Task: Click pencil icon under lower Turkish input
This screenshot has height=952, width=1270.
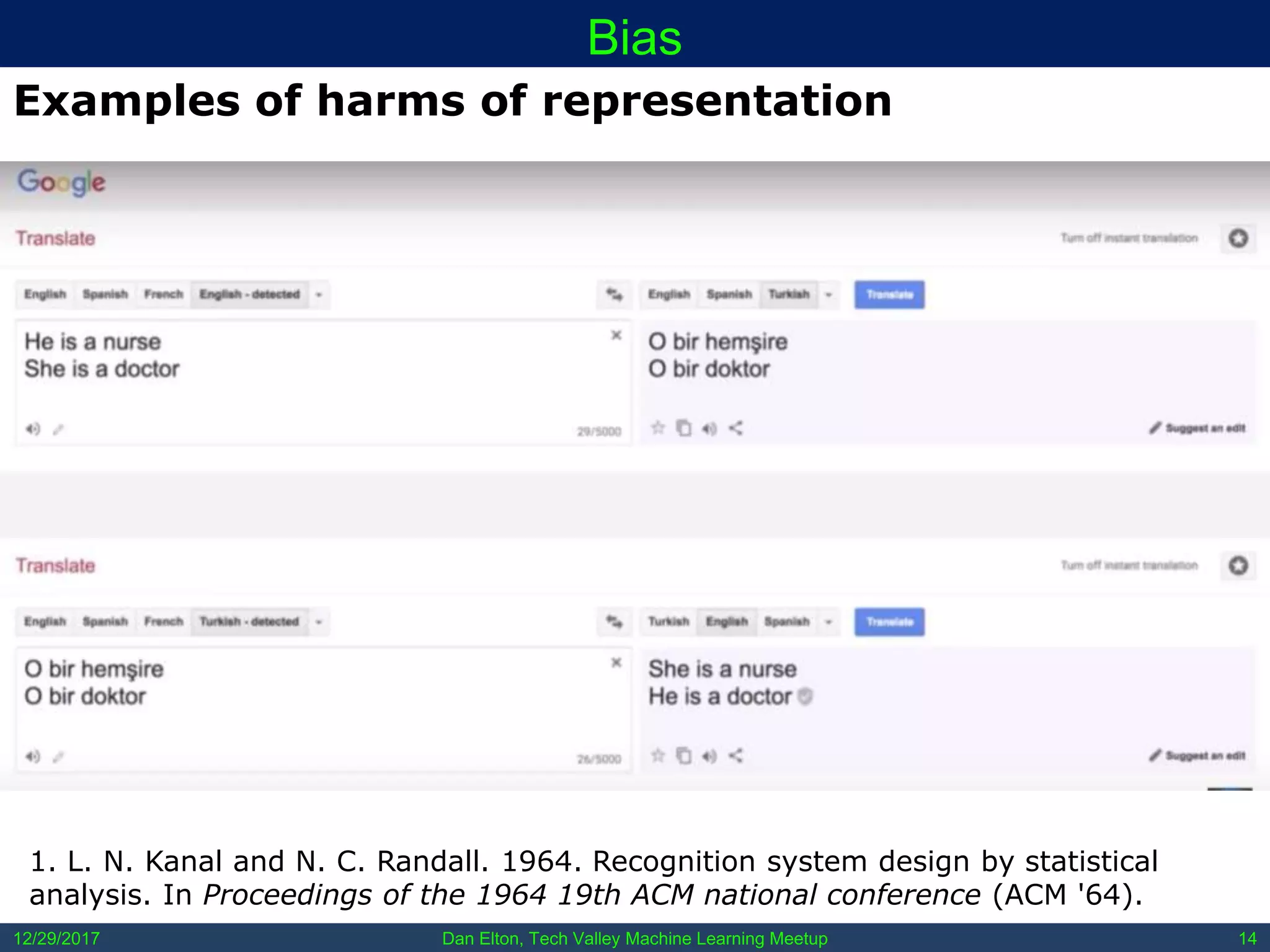Action: pos(58,756)
